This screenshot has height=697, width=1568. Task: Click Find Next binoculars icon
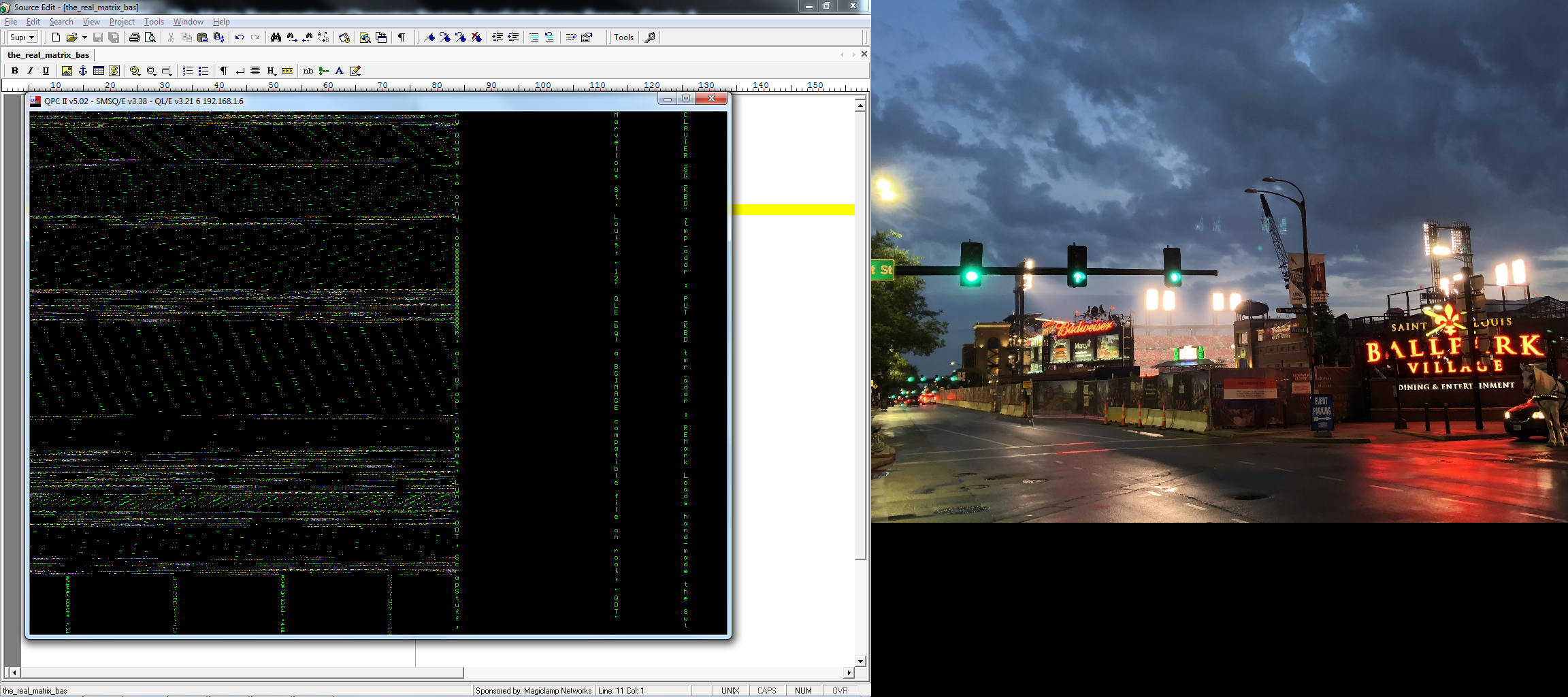(291, 37)
